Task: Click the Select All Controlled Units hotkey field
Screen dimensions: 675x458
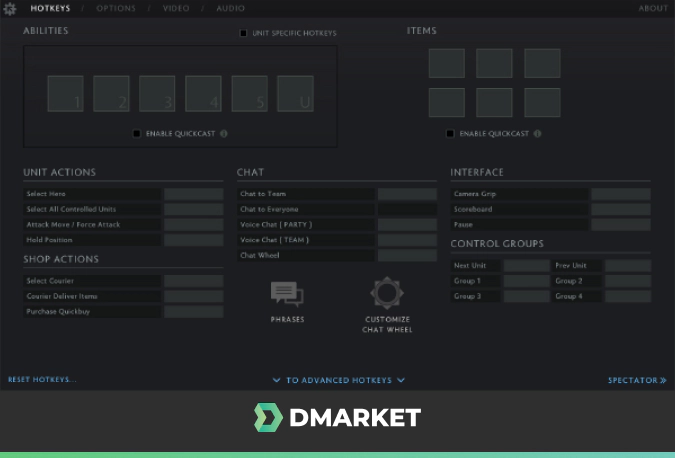Action: 194,209
